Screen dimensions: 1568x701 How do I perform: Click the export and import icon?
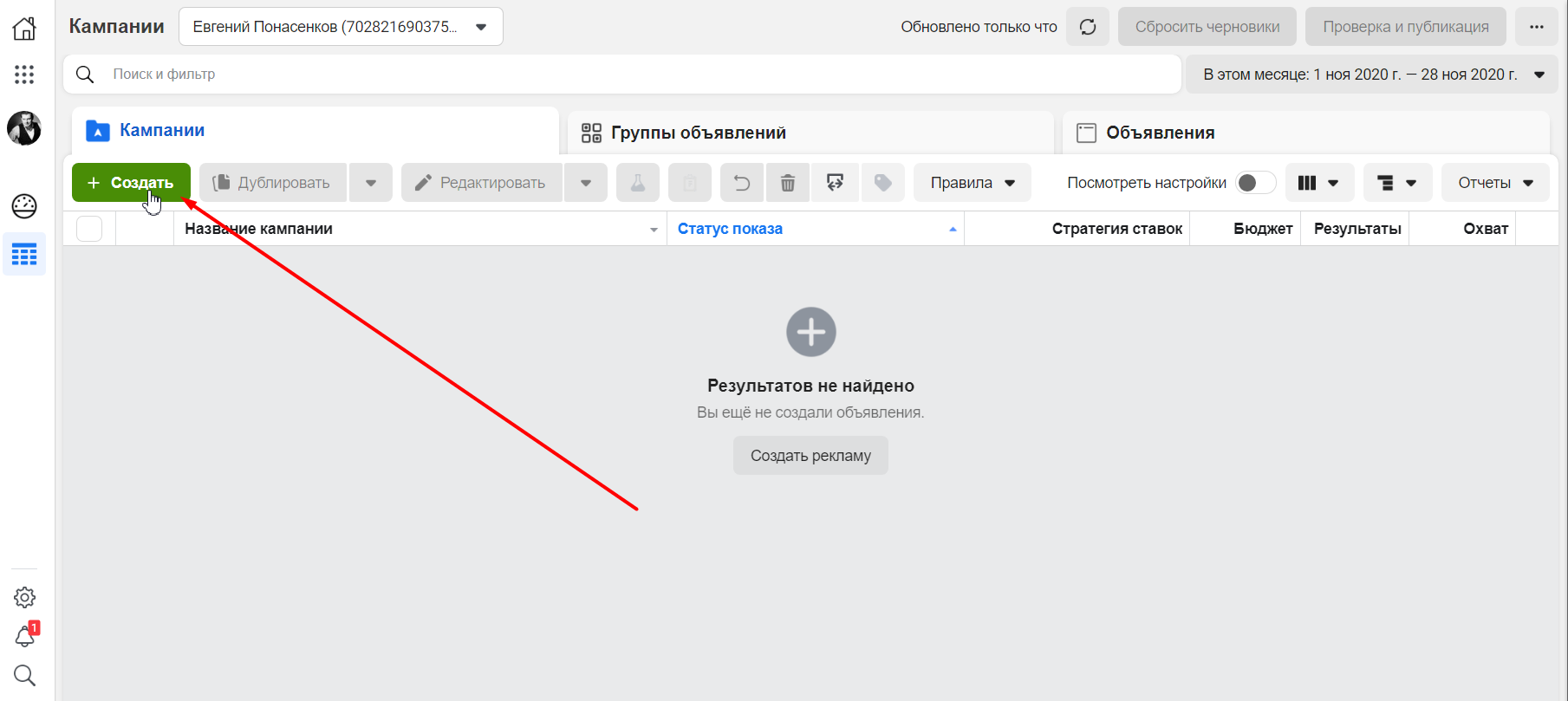836,183
